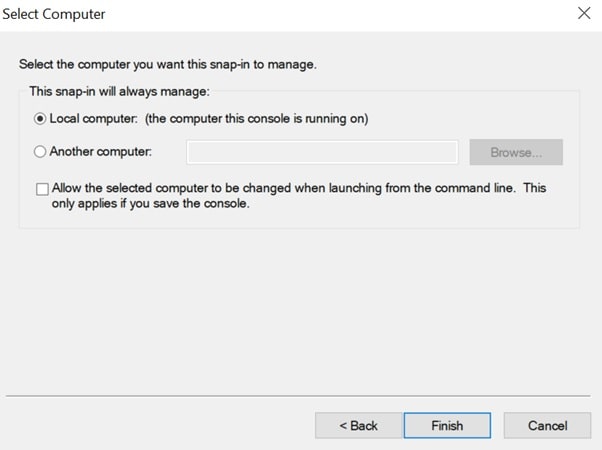Select the Local computer radio button
Image resolution: width=602 pixels, height=450 pixels.
pos(40,119)
